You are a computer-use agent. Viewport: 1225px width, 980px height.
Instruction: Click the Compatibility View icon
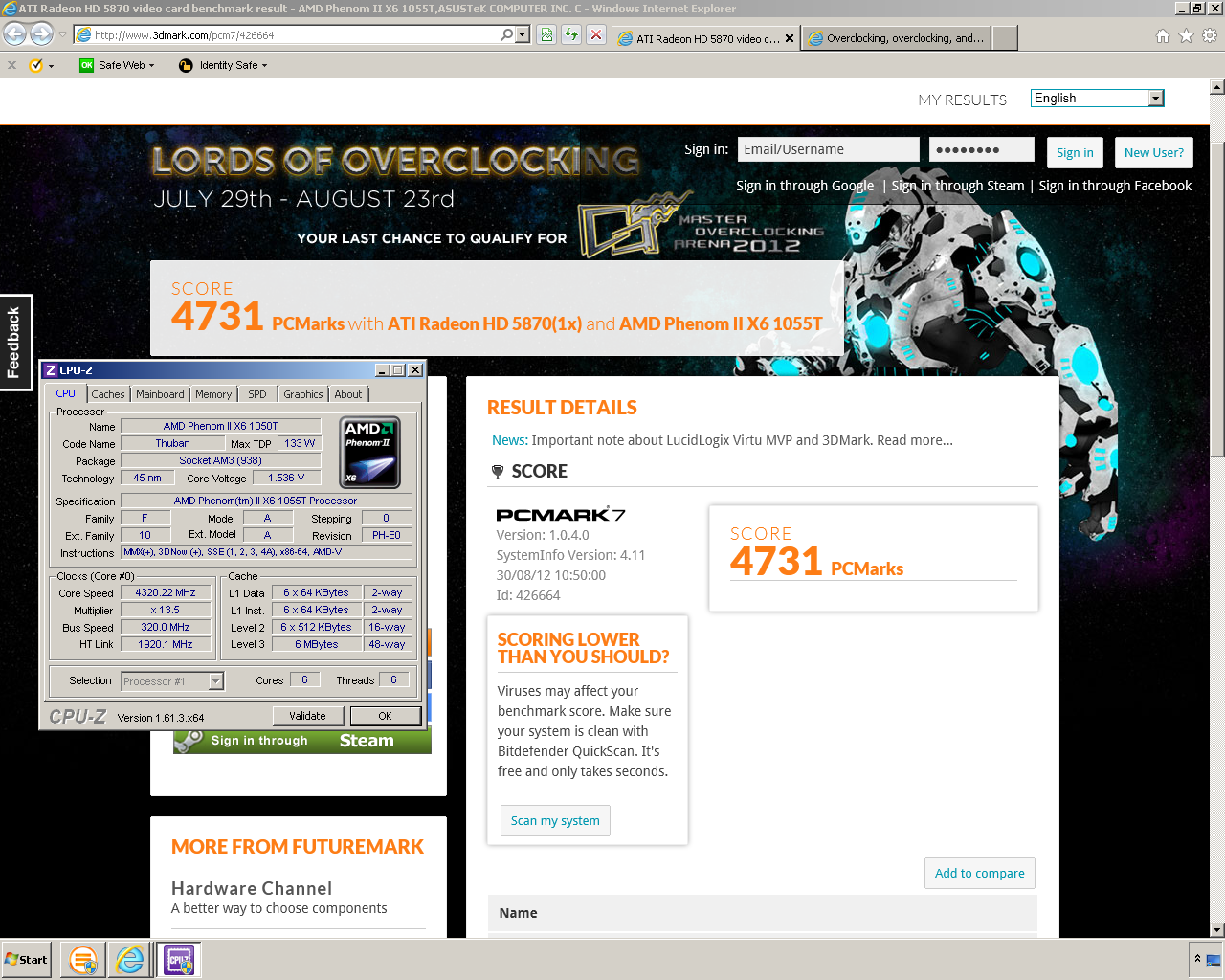click(x=546, y=34)
